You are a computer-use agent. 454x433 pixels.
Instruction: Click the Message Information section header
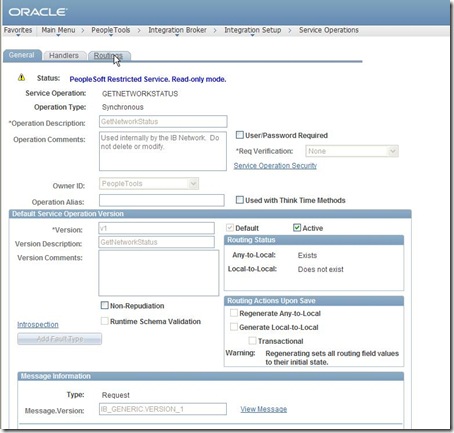click(211, 376)
